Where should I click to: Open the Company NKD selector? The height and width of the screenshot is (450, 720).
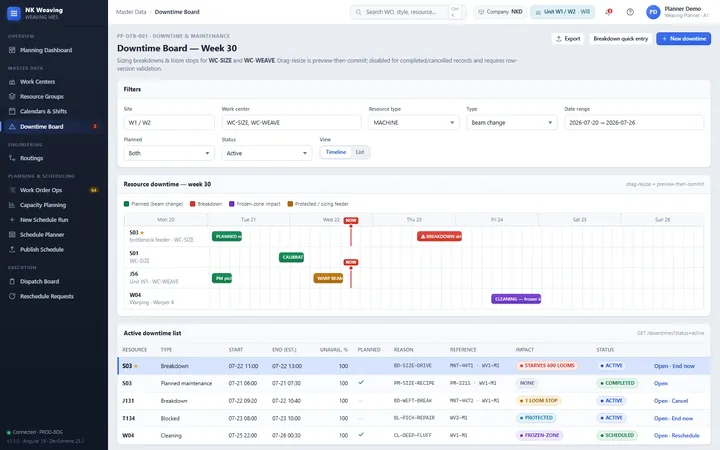[500, 12]
